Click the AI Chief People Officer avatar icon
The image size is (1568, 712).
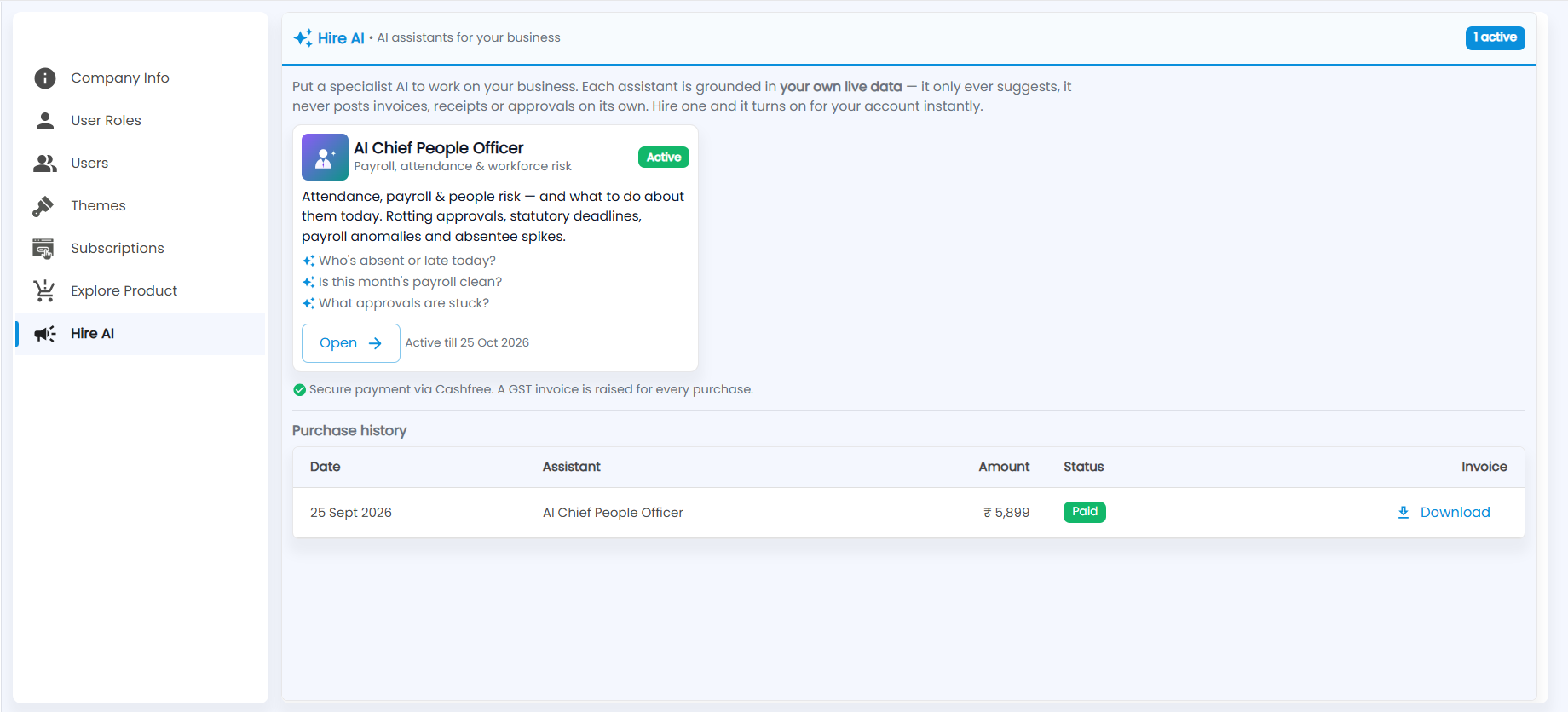[325, 157]
